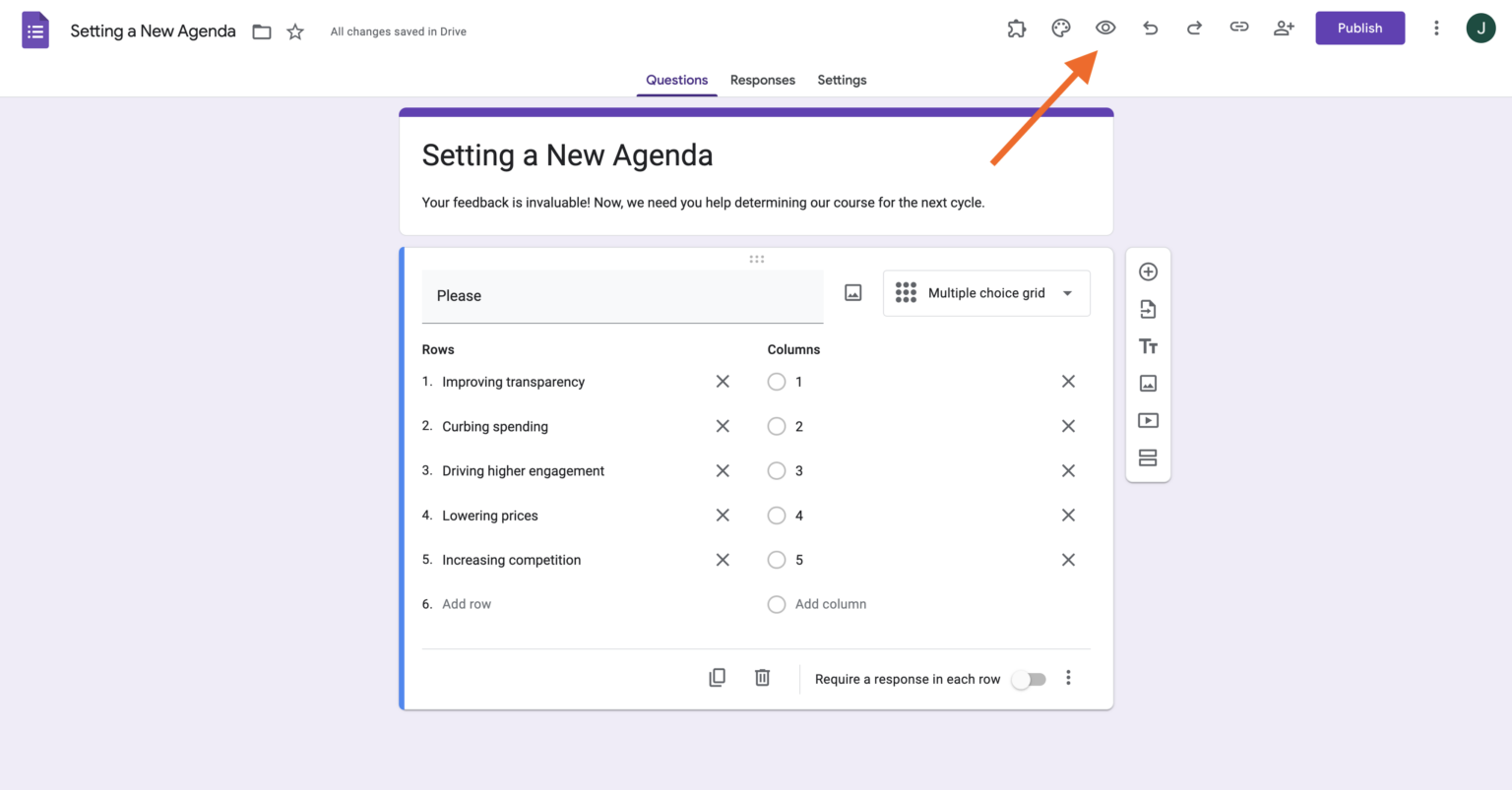The image size is (1512, 790).
Task: Open the 'Multiple choice grid' question type dropdown
Action: tap(985, 292)
